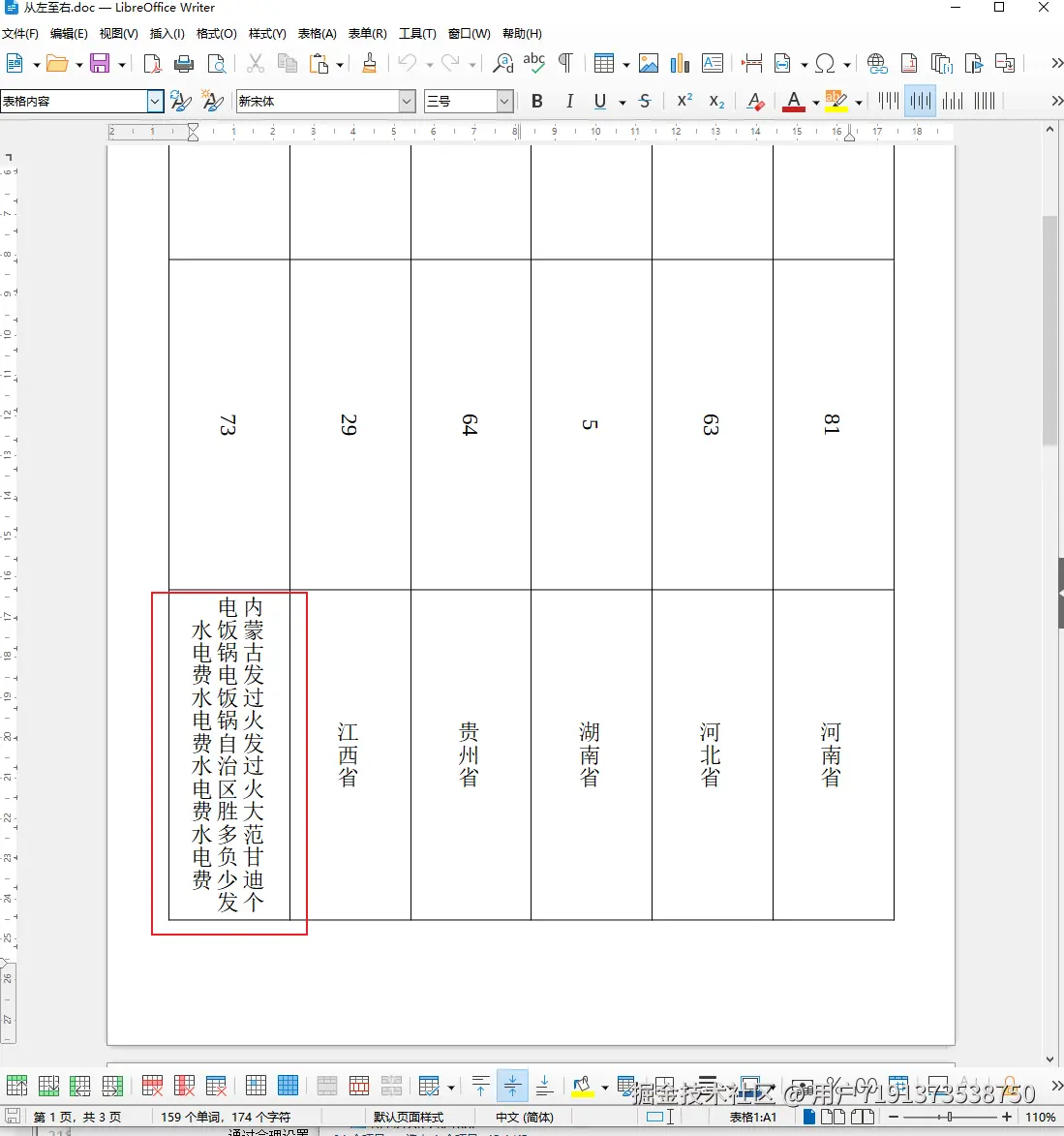Open the font color dropdown arrow
The image size is (1064, 1136).
[x=815, y=103]
